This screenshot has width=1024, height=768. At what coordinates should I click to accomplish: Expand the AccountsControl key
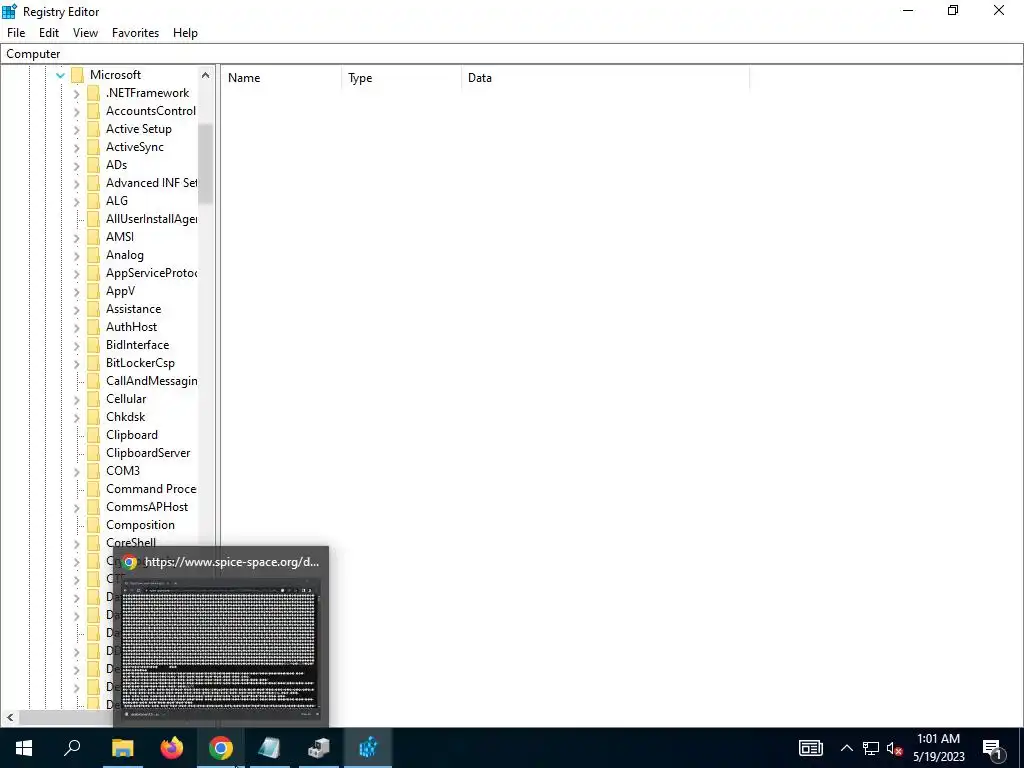[76, 112]
